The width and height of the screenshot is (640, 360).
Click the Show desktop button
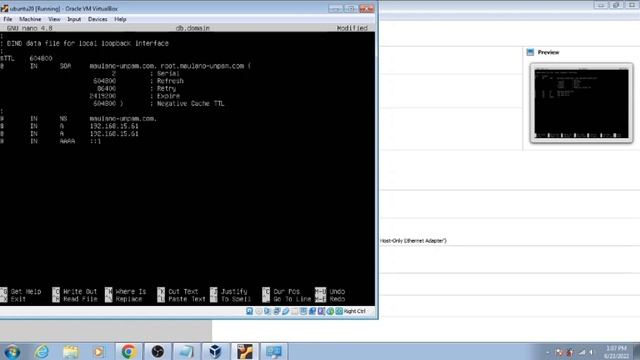tap(636, 351)
